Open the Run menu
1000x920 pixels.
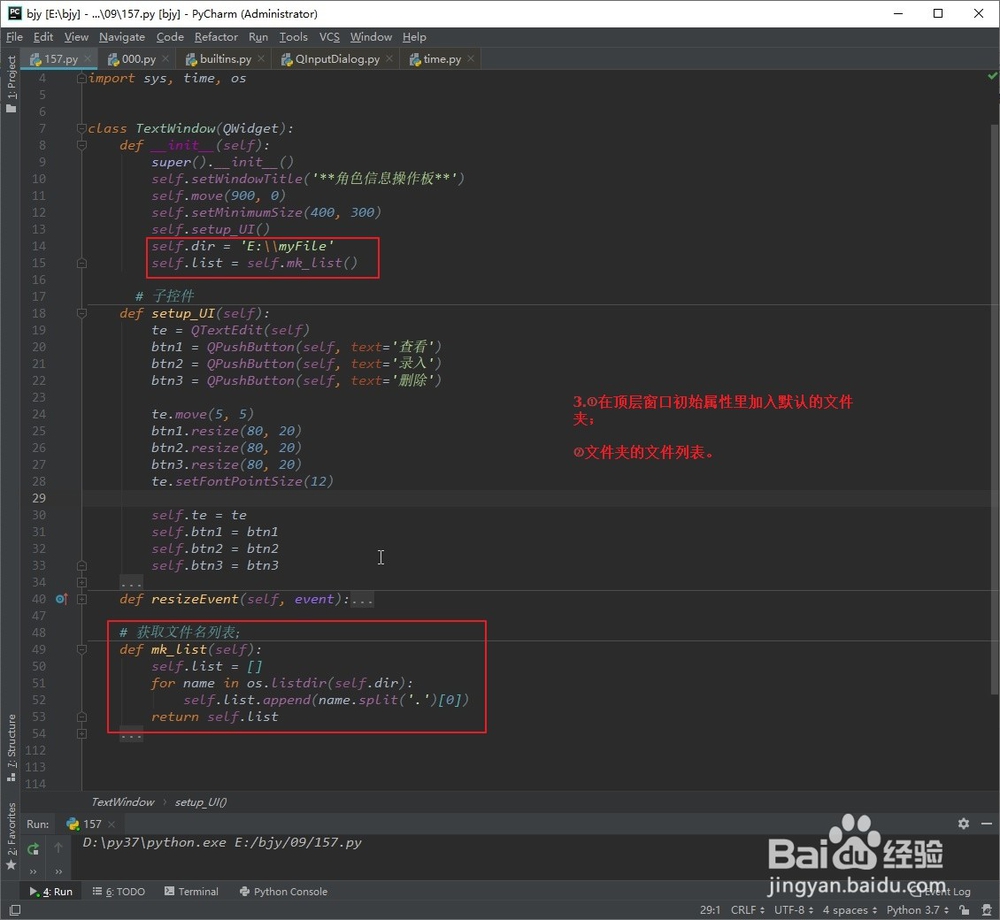tap(258, 37)
